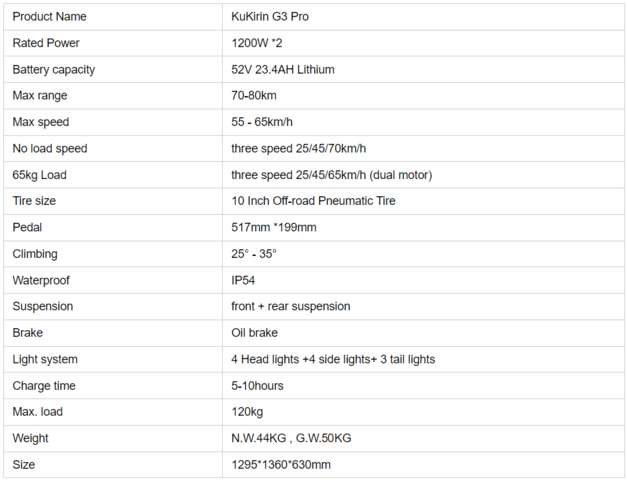Viewport: 627px width, 480px height.
Task: Click the "Oil brake" value cell
Action: (x=254, y=333)
